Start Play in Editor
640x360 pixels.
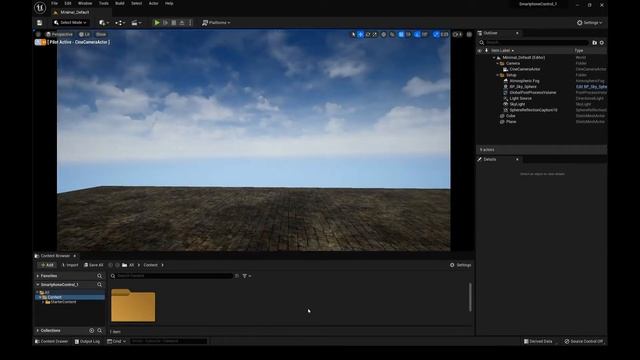click(x=157, y=23)
